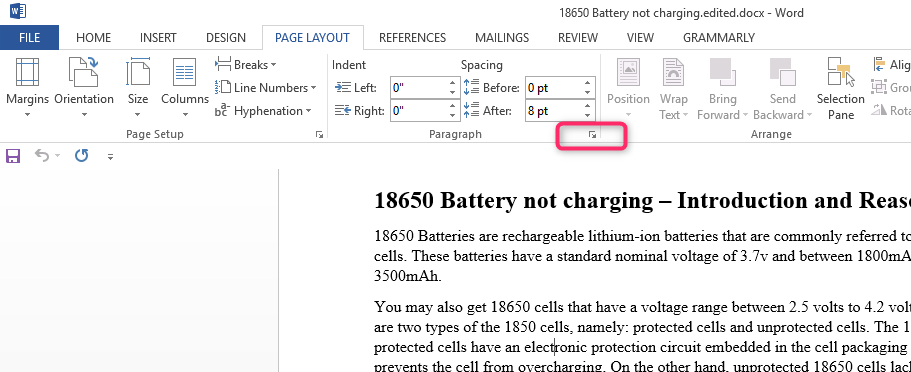
Task: Click the Spacing Before input field
Action: 554,88
